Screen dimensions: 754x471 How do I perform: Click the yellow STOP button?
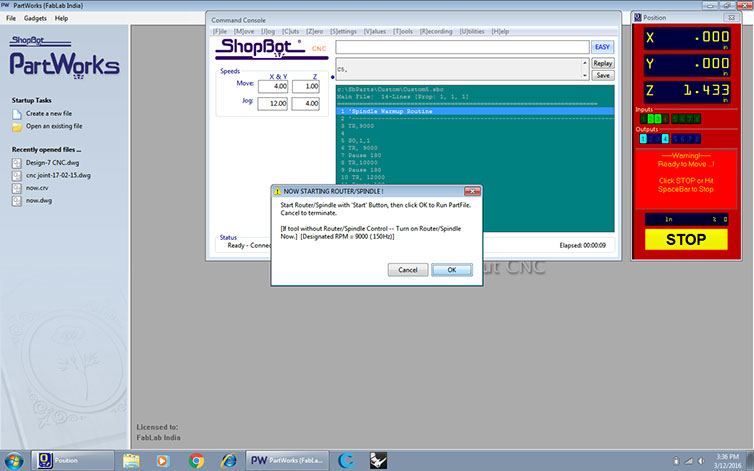click(686, 240)
